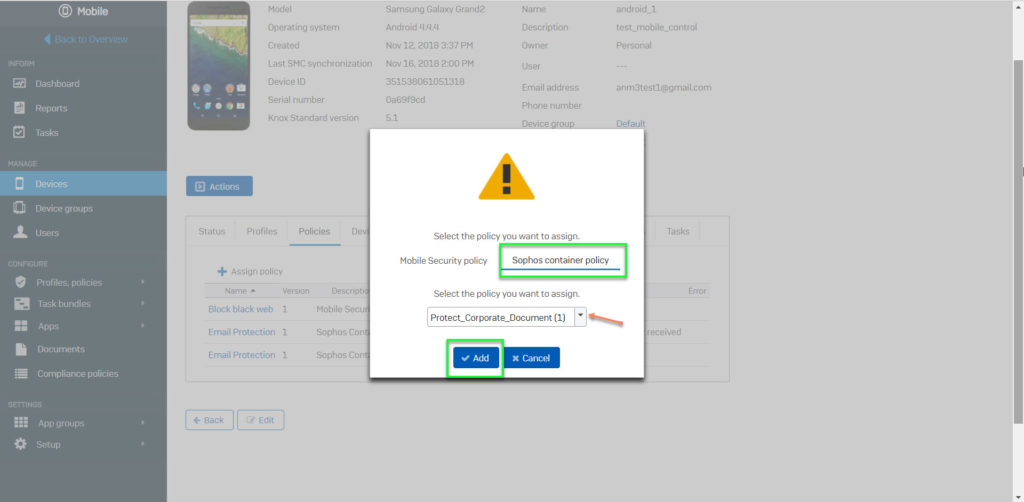Click the Setup gear icon
Image resolution: width=1024 pixels, height=502 pixels.
21,444
